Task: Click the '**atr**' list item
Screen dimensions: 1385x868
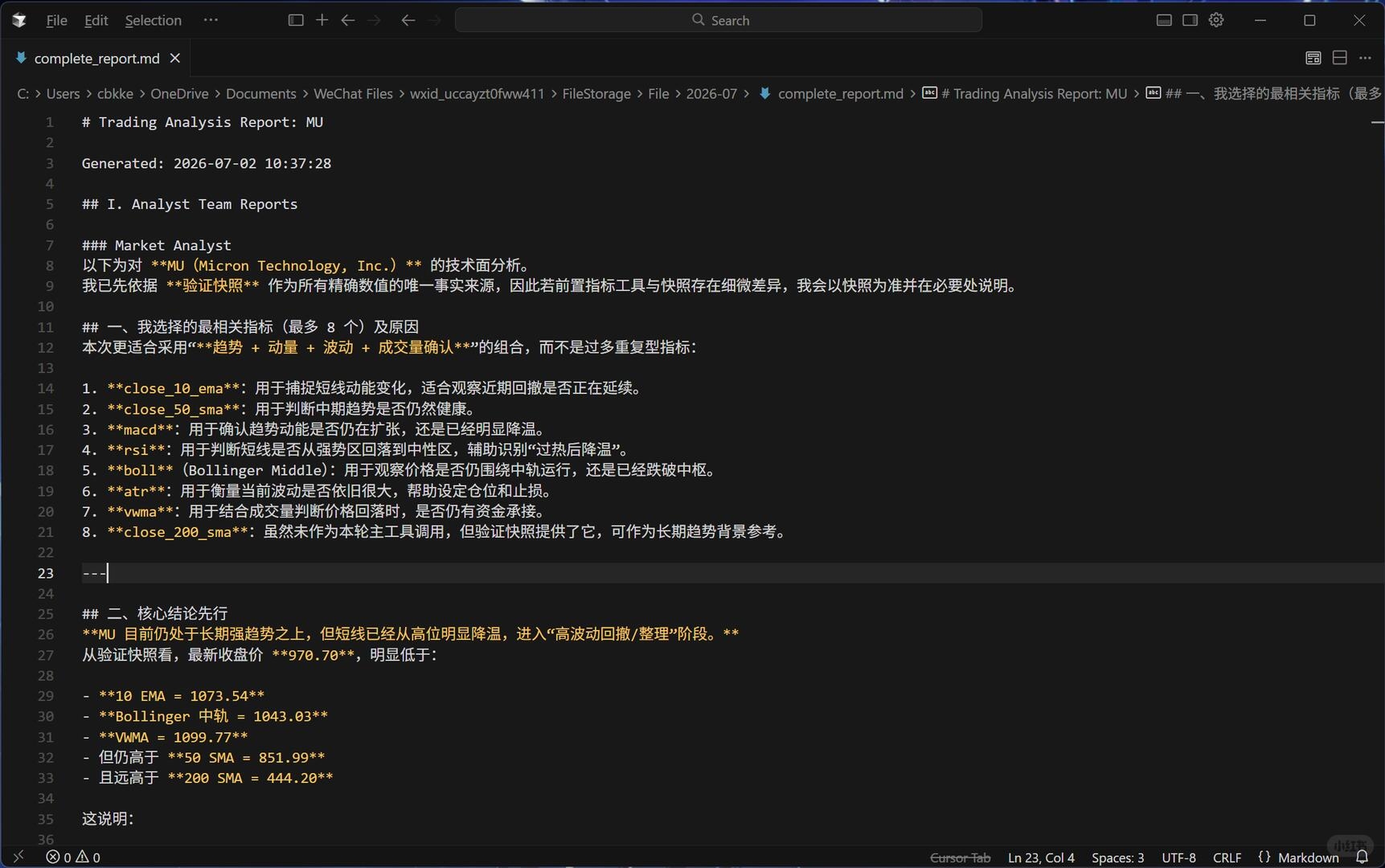Action: pyautogui.click(x=319, y=491)
